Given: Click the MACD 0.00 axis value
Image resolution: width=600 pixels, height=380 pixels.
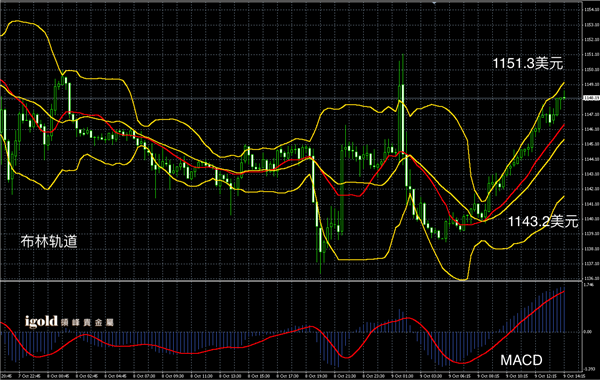Looking at the screenshot, I should (588, 332).
